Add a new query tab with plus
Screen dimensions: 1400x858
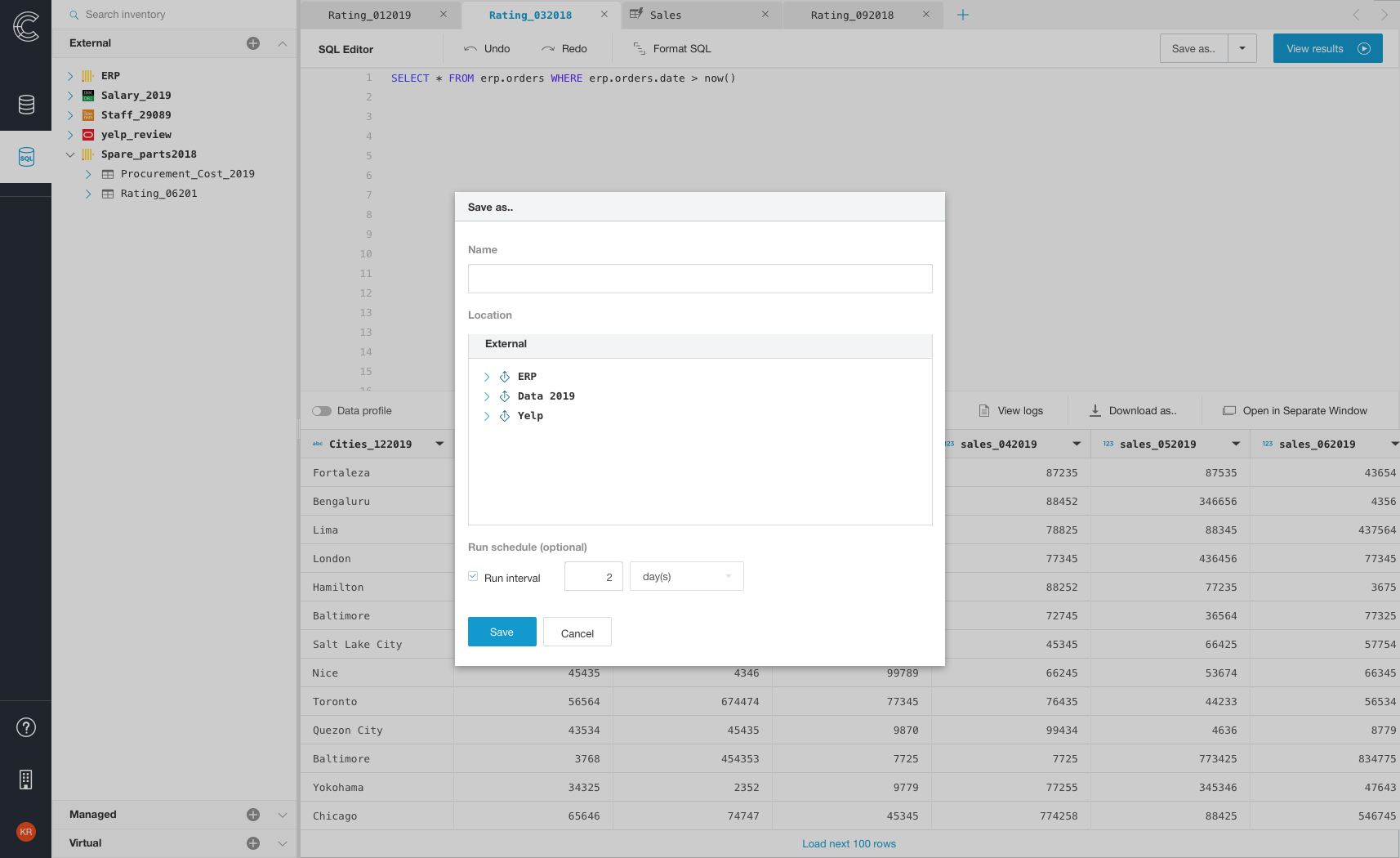pos(963,15)
